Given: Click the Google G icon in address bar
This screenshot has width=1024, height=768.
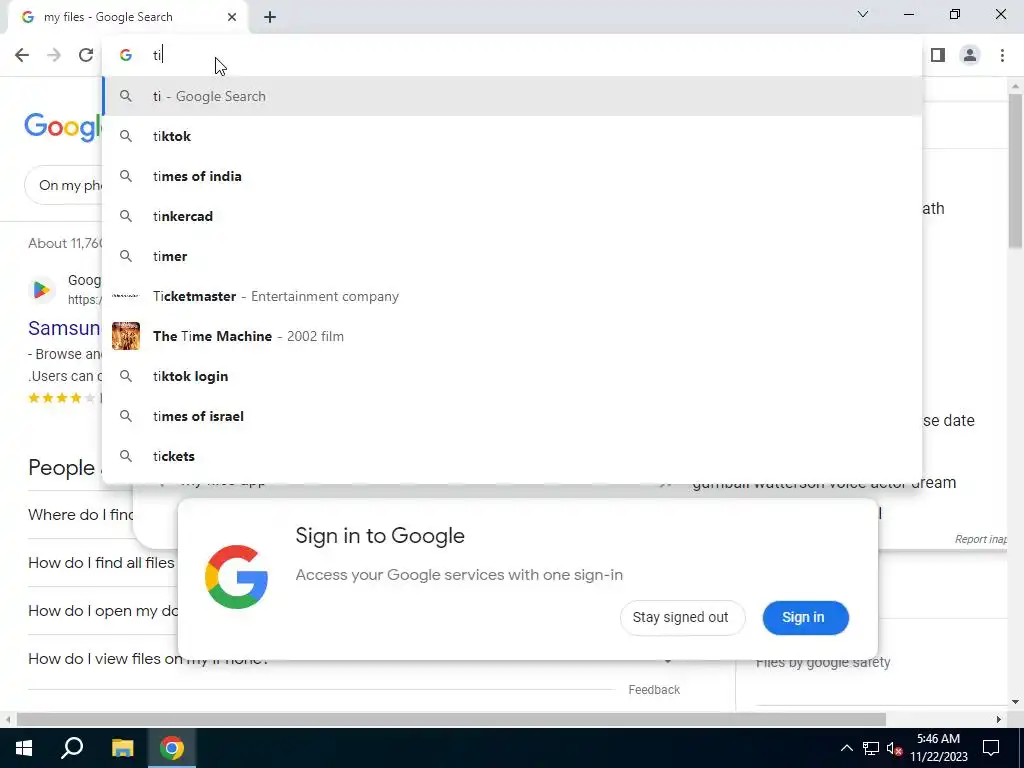Looking at the screenshot, I should [126, 55].
